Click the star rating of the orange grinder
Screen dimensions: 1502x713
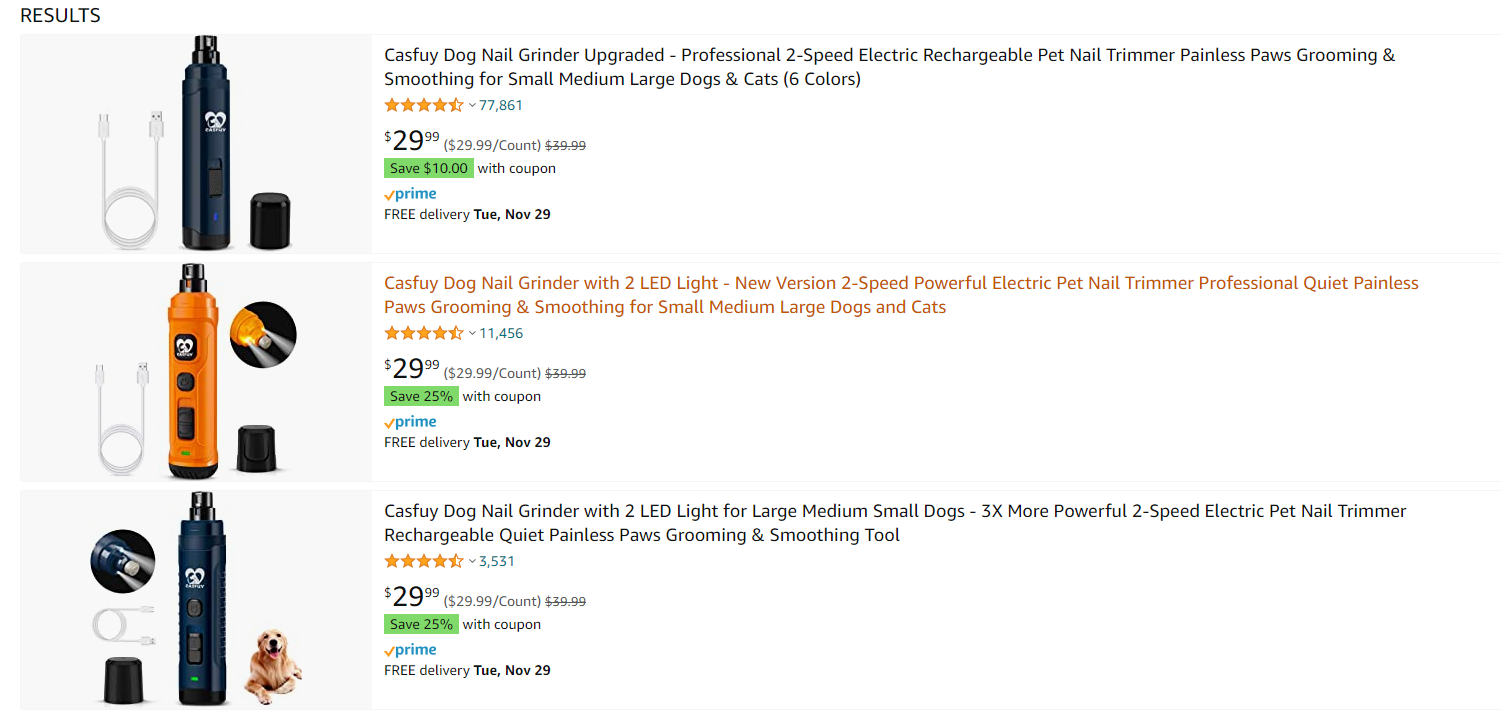(x=424, y=333)
